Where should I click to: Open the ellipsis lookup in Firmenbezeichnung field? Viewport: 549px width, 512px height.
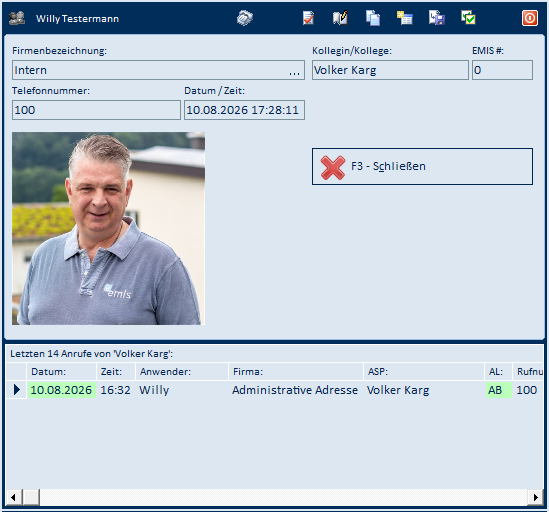tap(294, 71)
